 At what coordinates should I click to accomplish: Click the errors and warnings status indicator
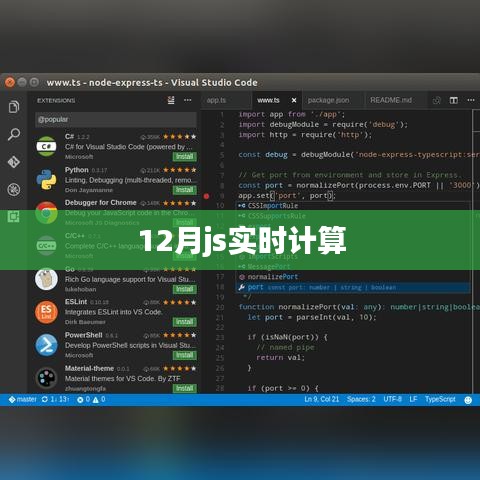pos(91,399)
